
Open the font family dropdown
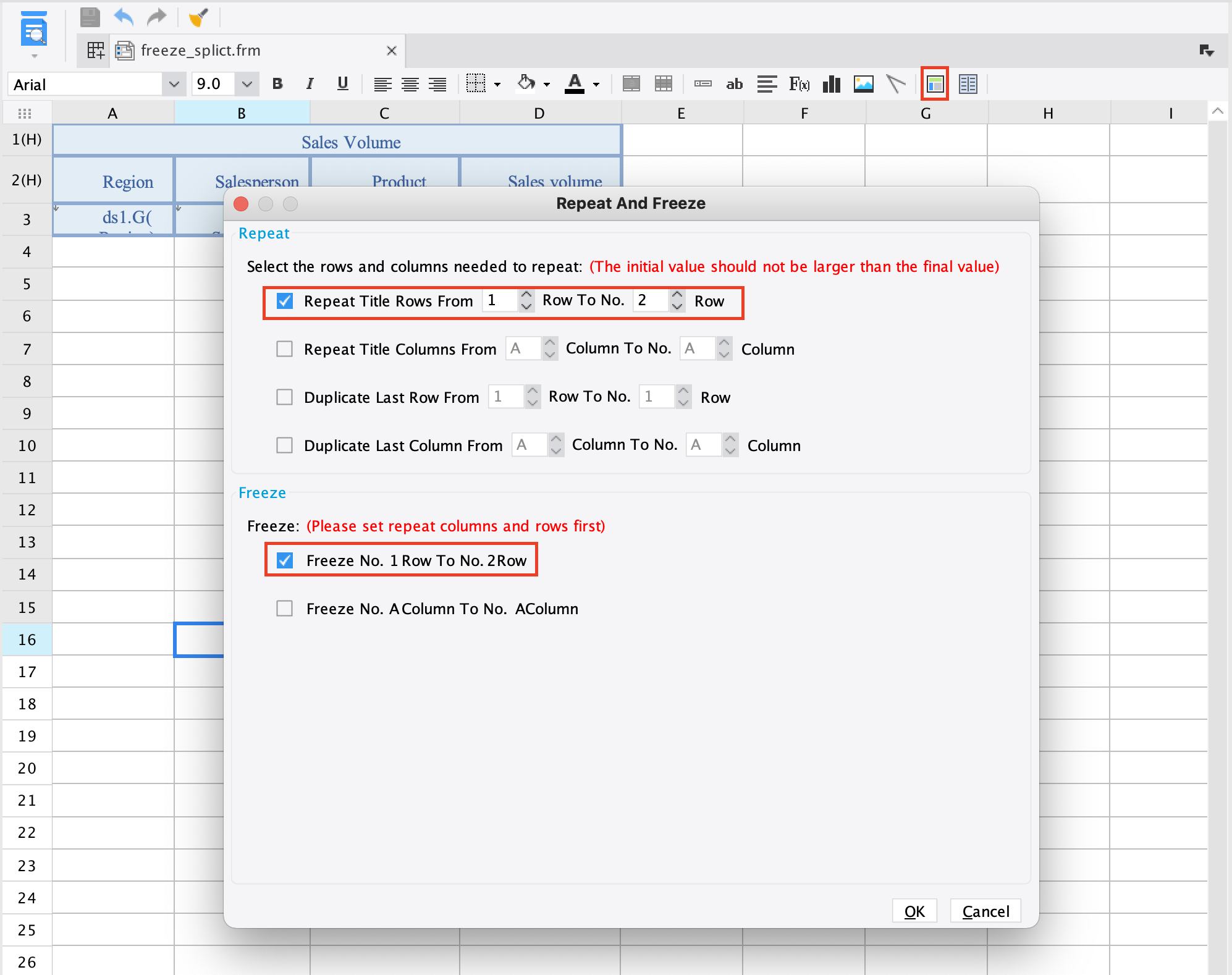click(174, 84)
